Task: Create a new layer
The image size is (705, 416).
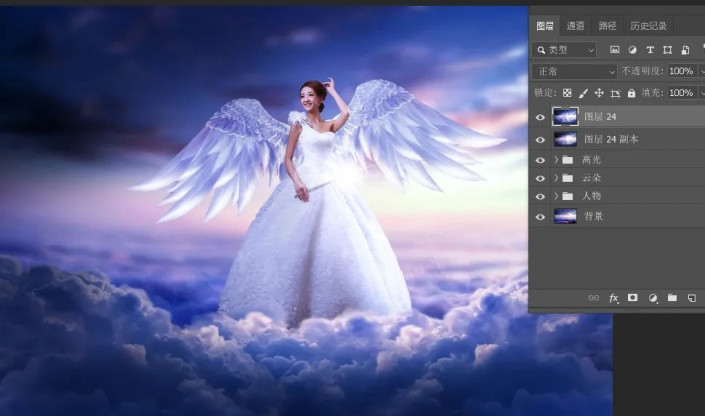Action: coord(692,298)
